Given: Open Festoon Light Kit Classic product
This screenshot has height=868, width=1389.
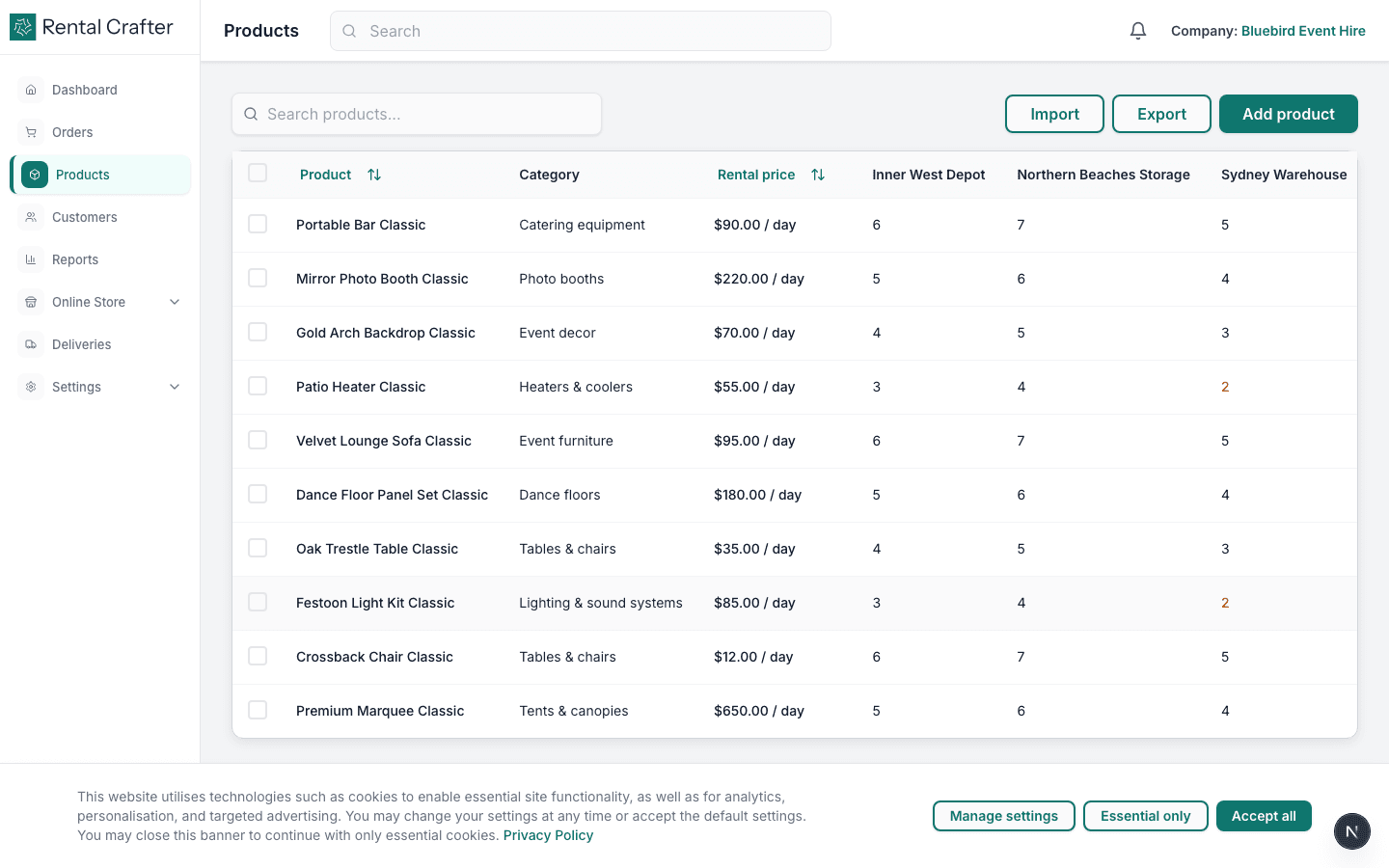Looking at the screenshot, I should pyautogui.click(x=375, y=603).
